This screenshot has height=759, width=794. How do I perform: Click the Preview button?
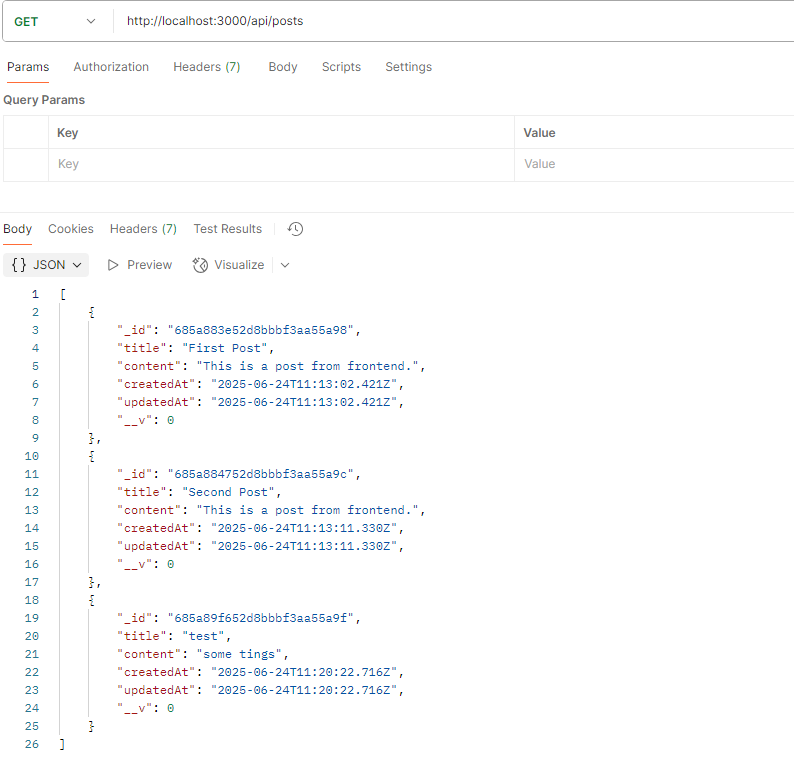tap(139, 265)
